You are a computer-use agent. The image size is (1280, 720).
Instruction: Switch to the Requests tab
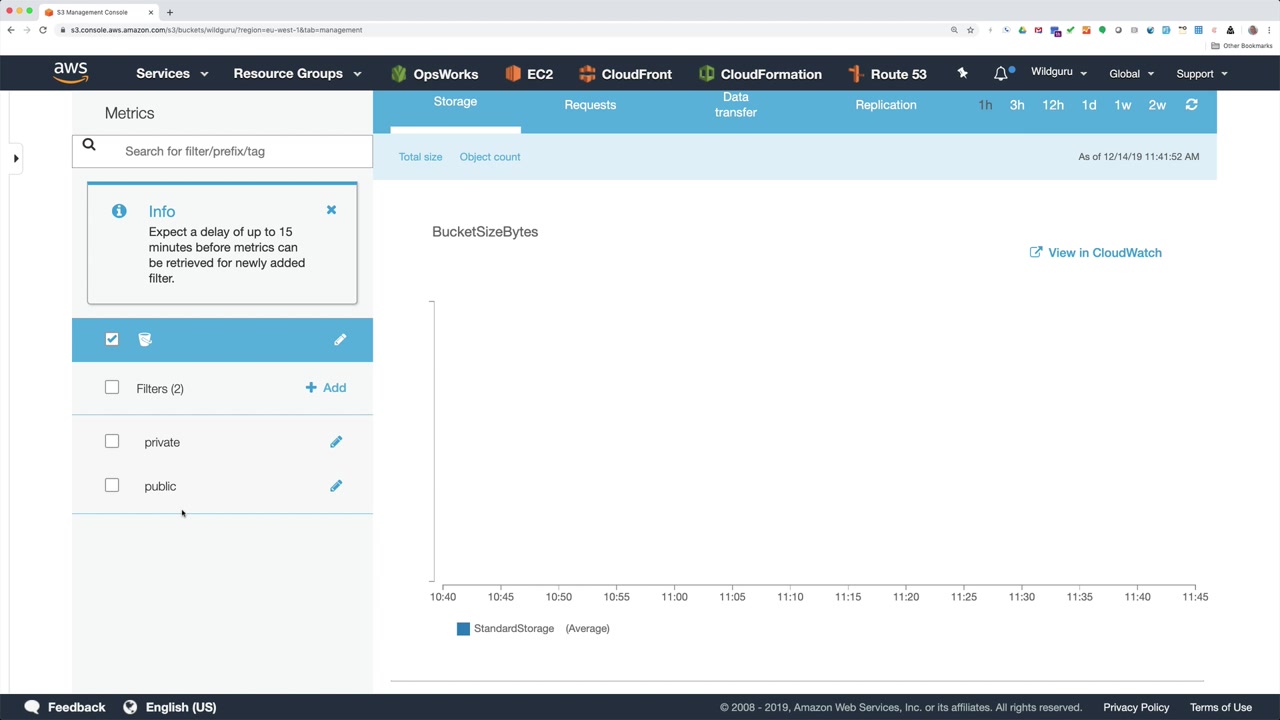point(590,105)
